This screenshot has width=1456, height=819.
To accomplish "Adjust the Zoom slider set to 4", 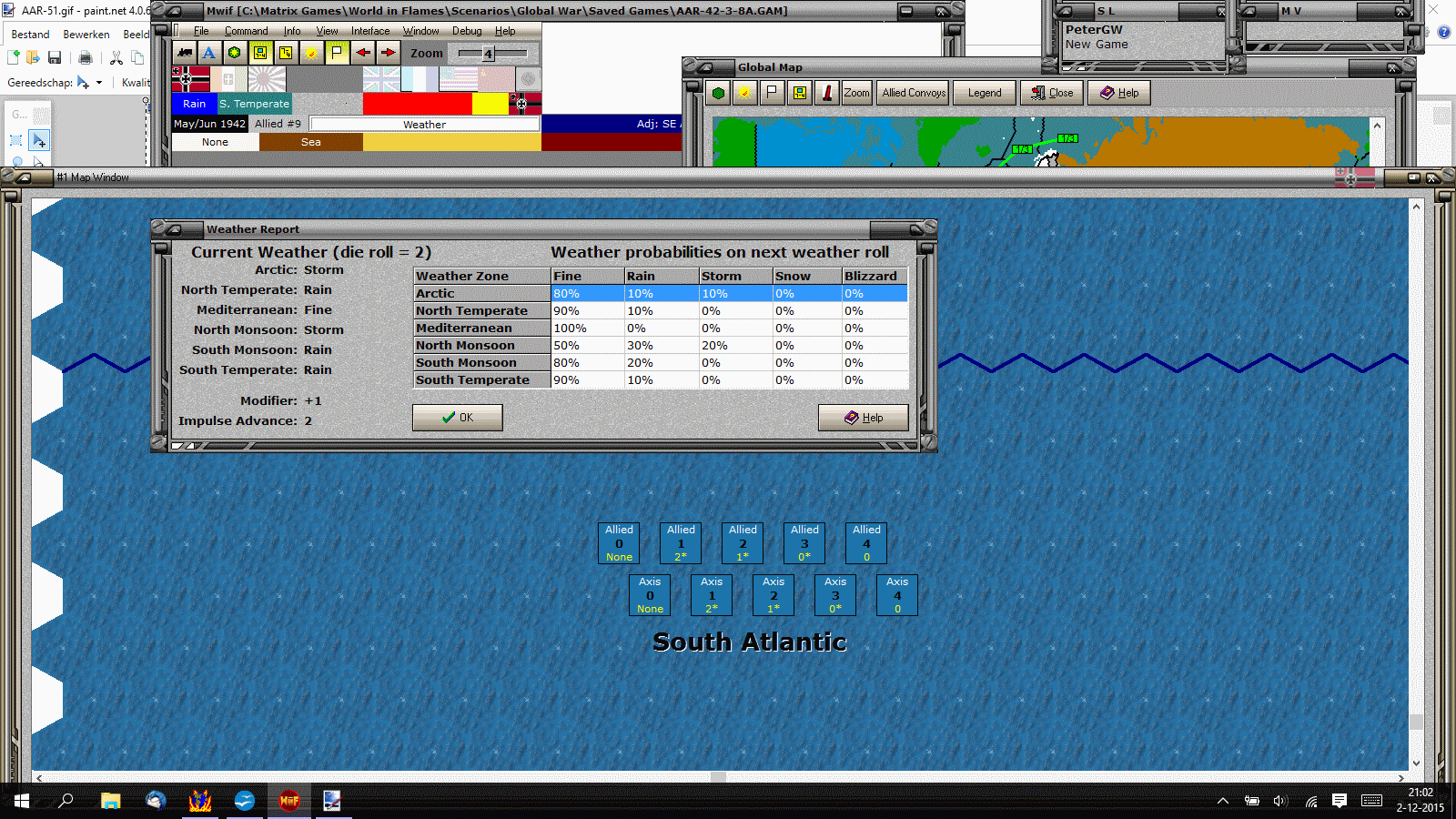I will pos(489,54).
